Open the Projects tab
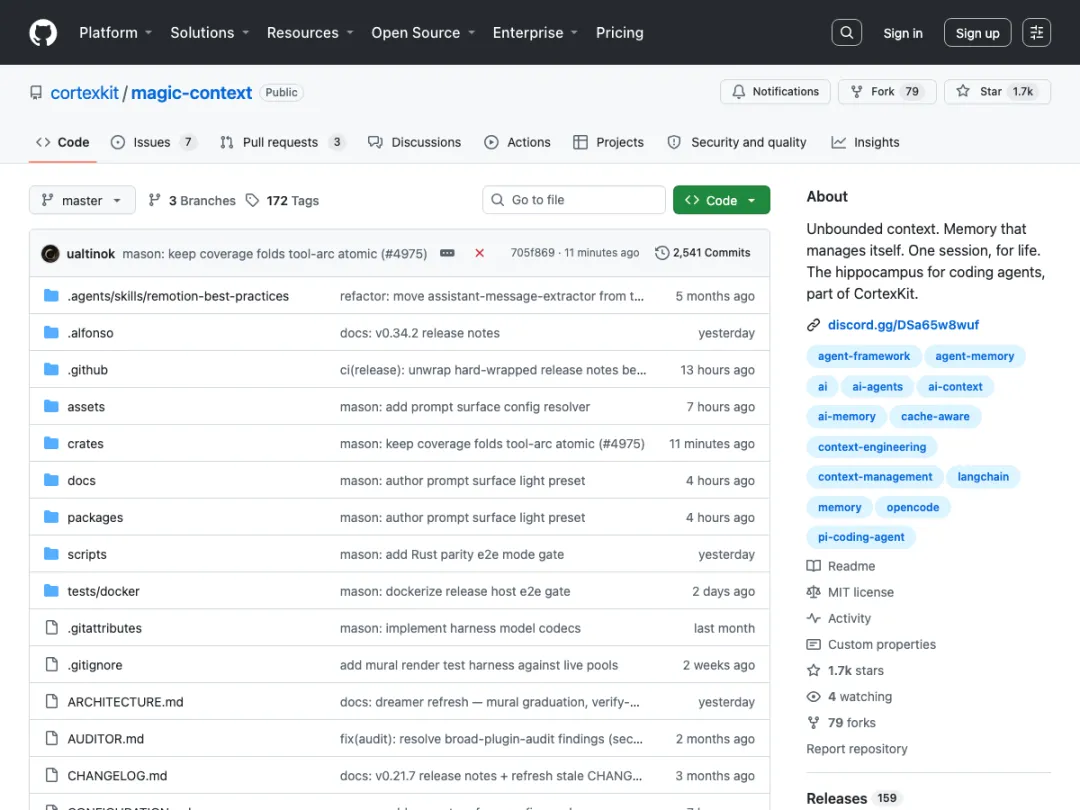Screen dimensions: 1080x810 [609, 143]
